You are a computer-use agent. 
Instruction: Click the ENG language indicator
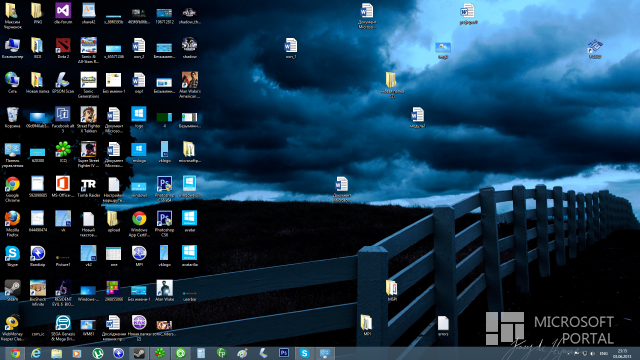(x=604, y=353)
